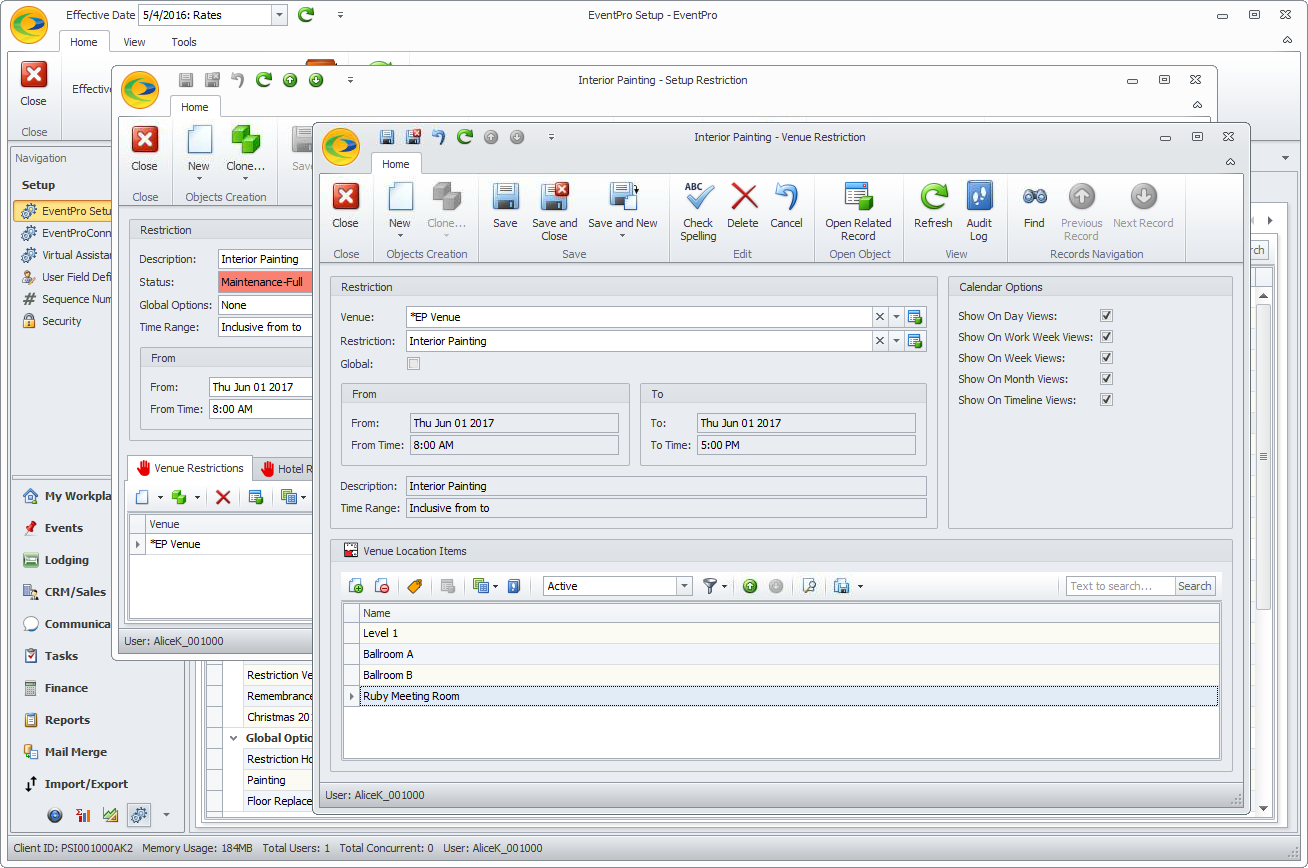Open Finance in the navigation pane
1308x868 pixels.
click(x=66, y=688)
